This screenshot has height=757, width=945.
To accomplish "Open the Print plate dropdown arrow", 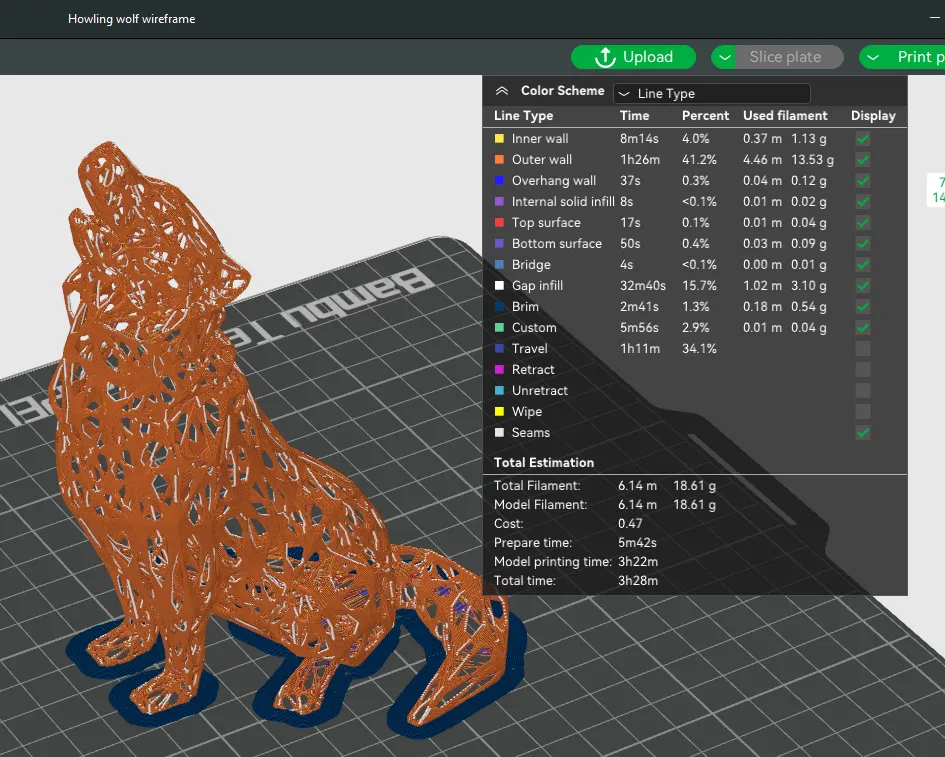I will pyautogui.click(x=873, y=57).
